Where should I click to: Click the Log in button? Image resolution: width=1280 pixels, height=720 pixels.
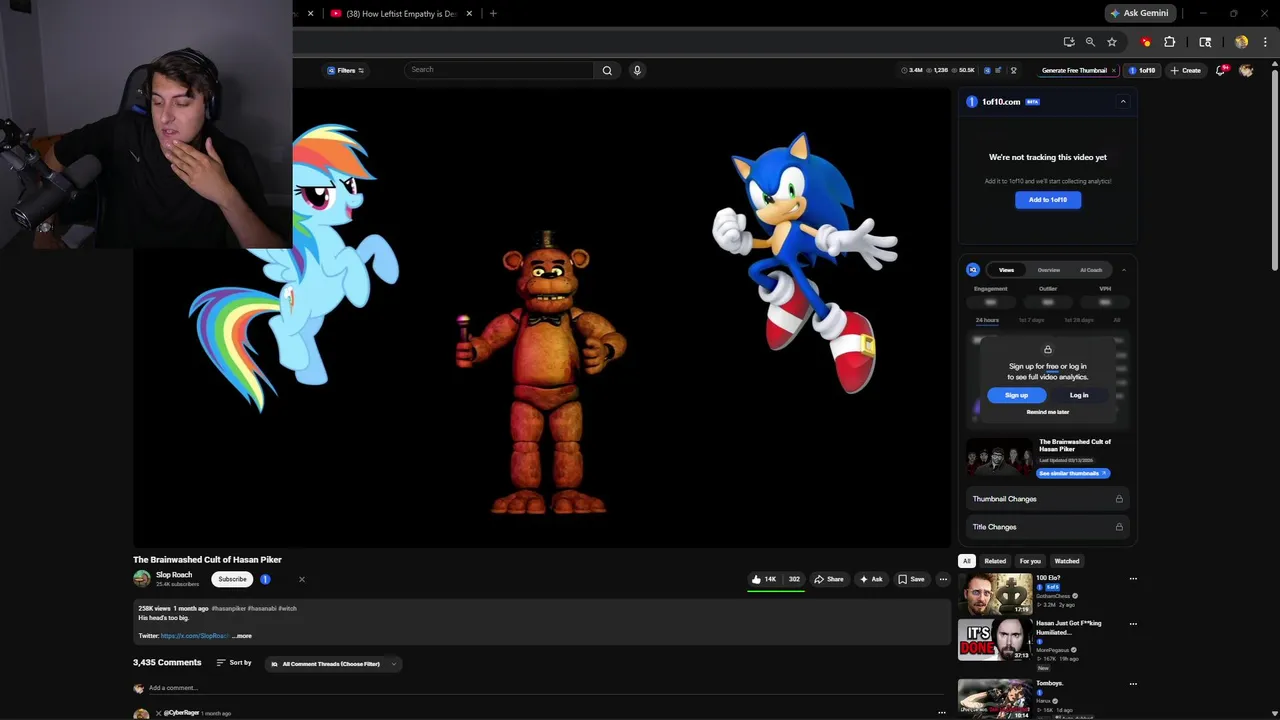1079,396
